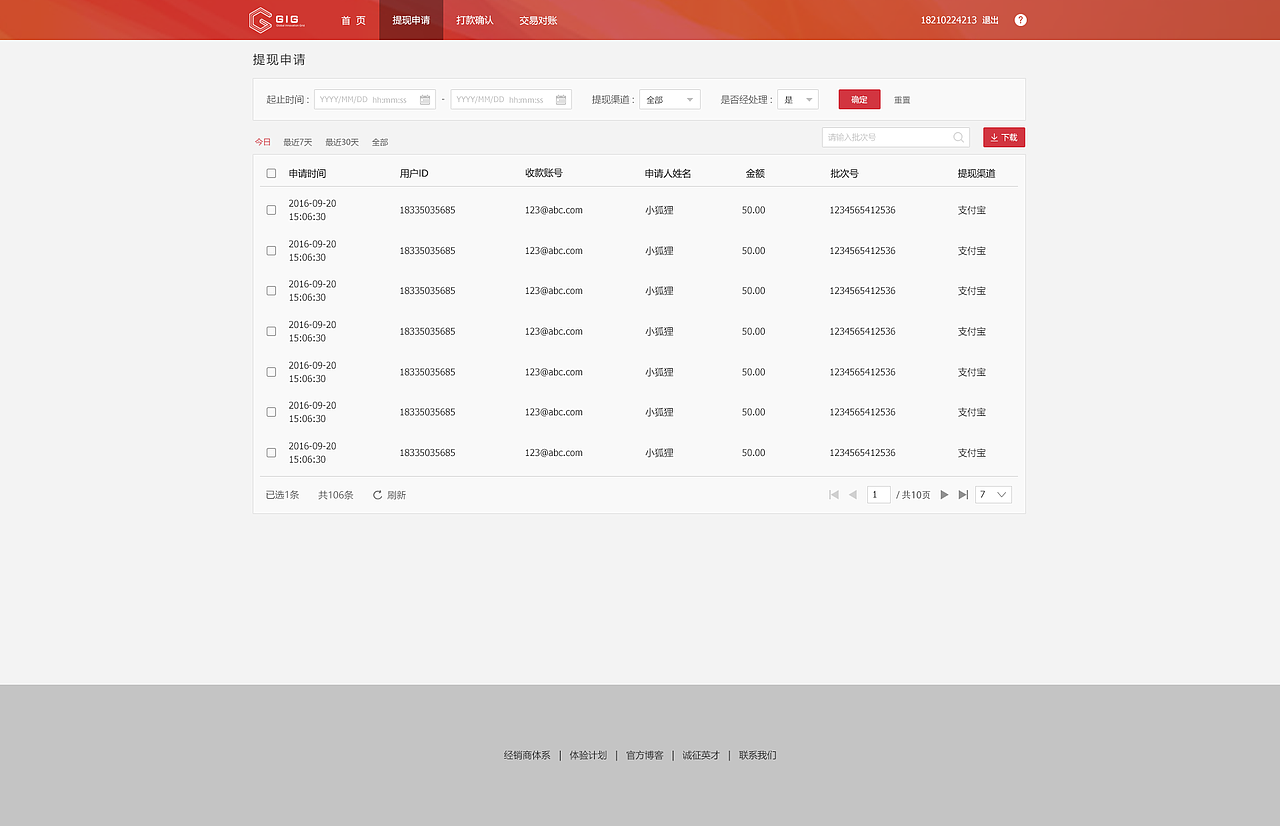Click the refresh circular arrow icon
Viewport: 1280px width, 826px height.
point(378,495)
